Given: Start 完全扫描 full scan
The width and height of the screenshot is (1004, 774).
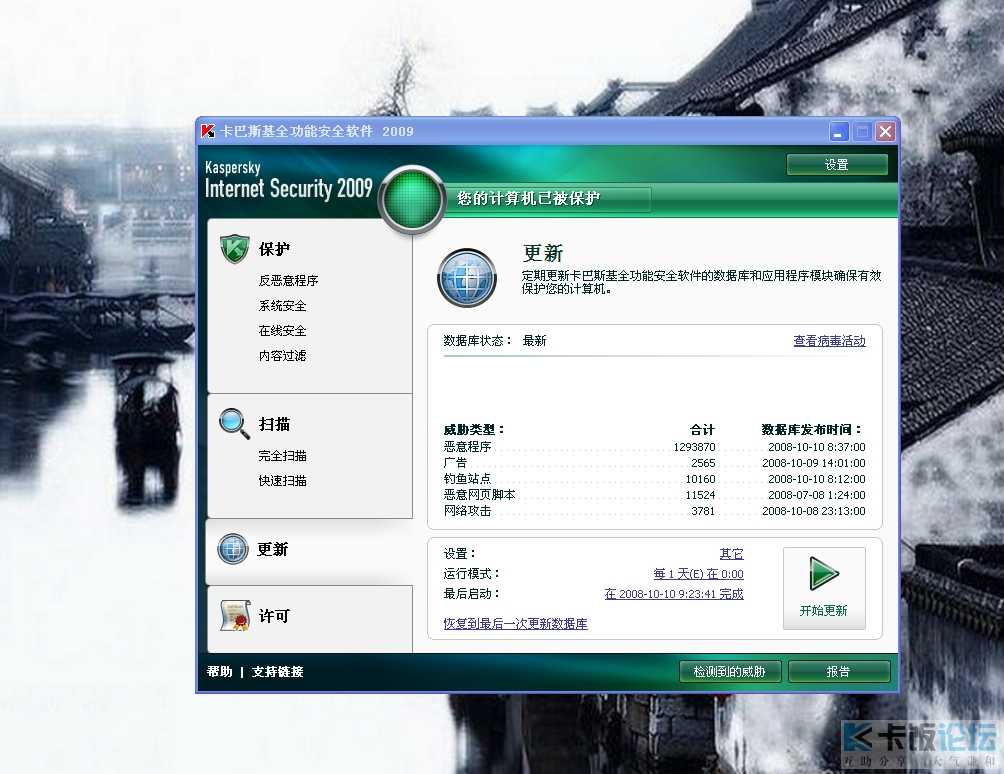Looking at the screenshot, I should [282, 455].
